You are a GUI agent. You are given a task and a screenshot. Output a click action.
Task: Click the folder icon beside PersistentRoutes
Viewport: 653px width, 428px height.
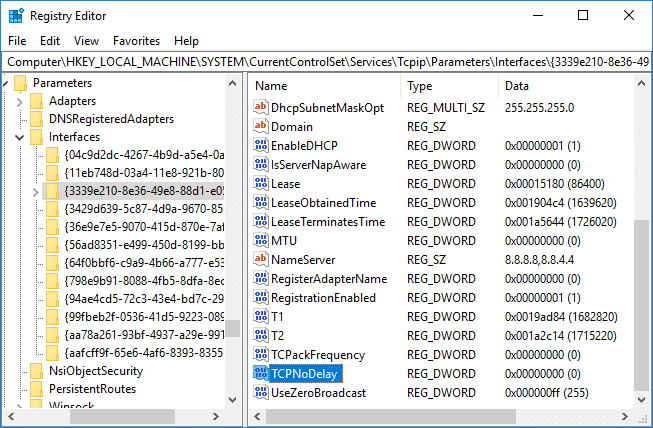click(37, 389)
